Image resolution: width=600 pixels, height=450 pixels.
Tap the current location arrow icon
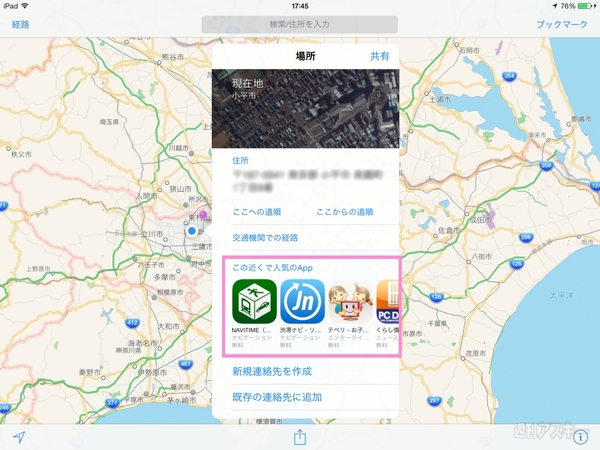pyautogui.click(x=19, y=437)
